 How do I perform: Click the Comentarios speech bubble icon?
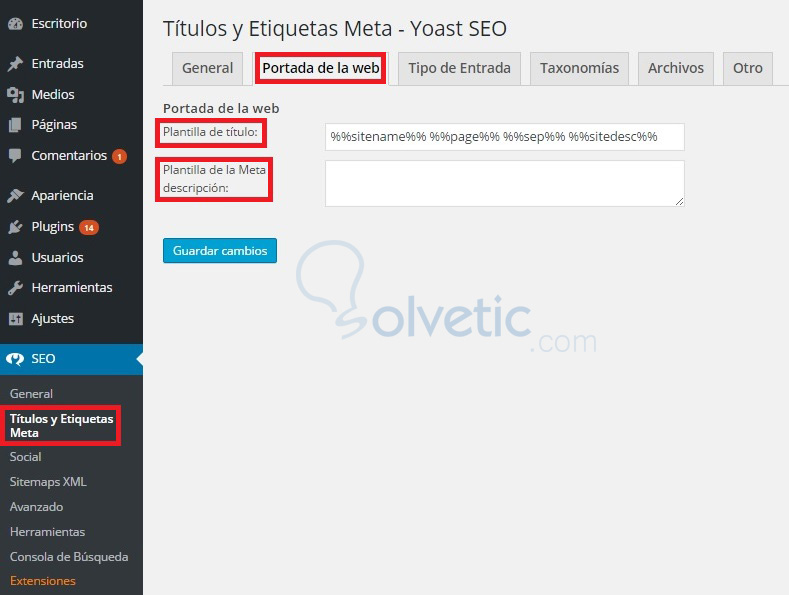click(x=16, y=156)
